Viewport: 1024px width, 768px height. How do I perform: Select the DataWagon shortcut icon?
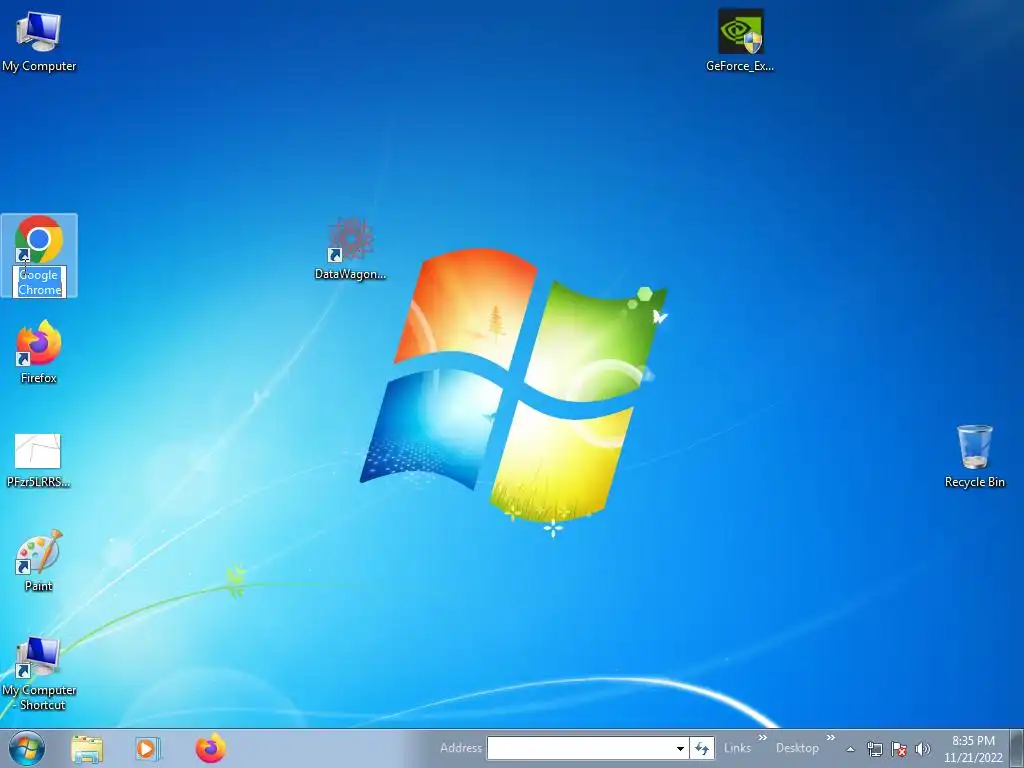click(351, 249)
